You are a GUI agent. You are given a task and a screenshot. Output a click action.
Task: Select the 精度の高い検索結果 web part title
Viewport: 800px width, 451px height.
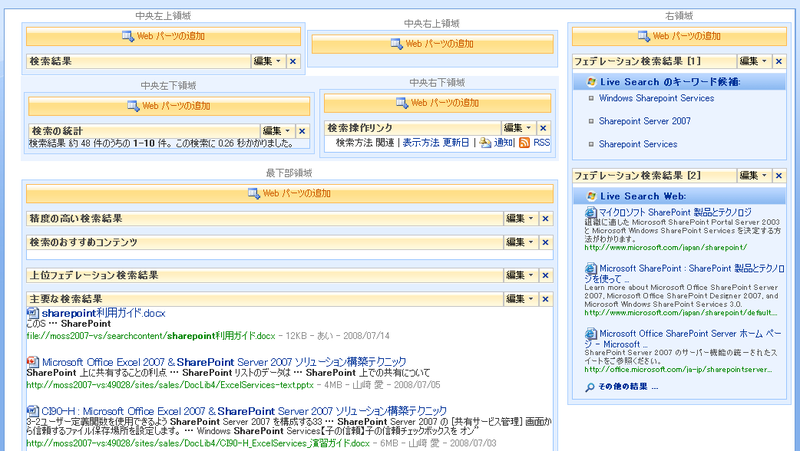pyautogui.click(x=76, y=218)
